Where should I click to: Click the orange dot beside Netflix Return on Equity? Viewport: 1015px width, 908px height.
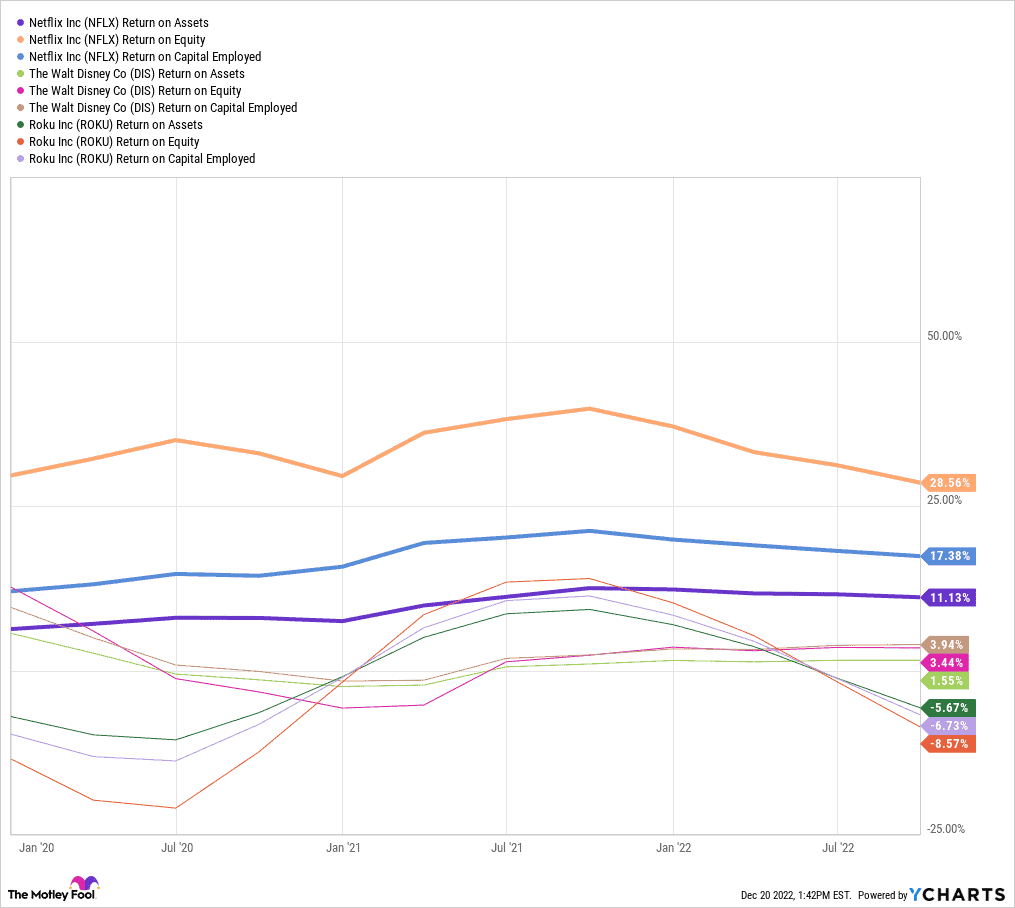click(20, 40)
